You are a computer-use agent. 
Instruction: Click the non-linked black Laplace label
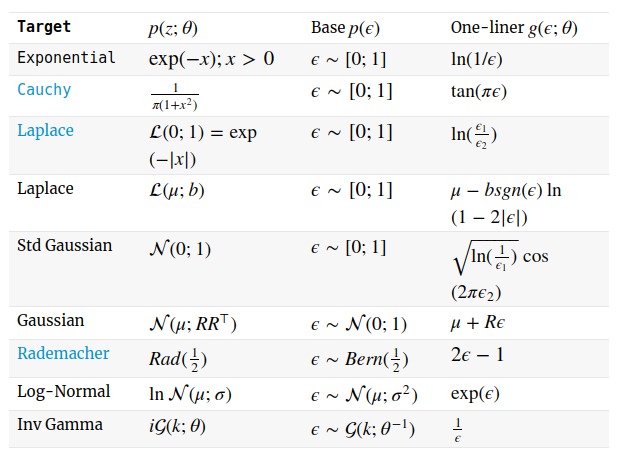[x=45, y=188]
